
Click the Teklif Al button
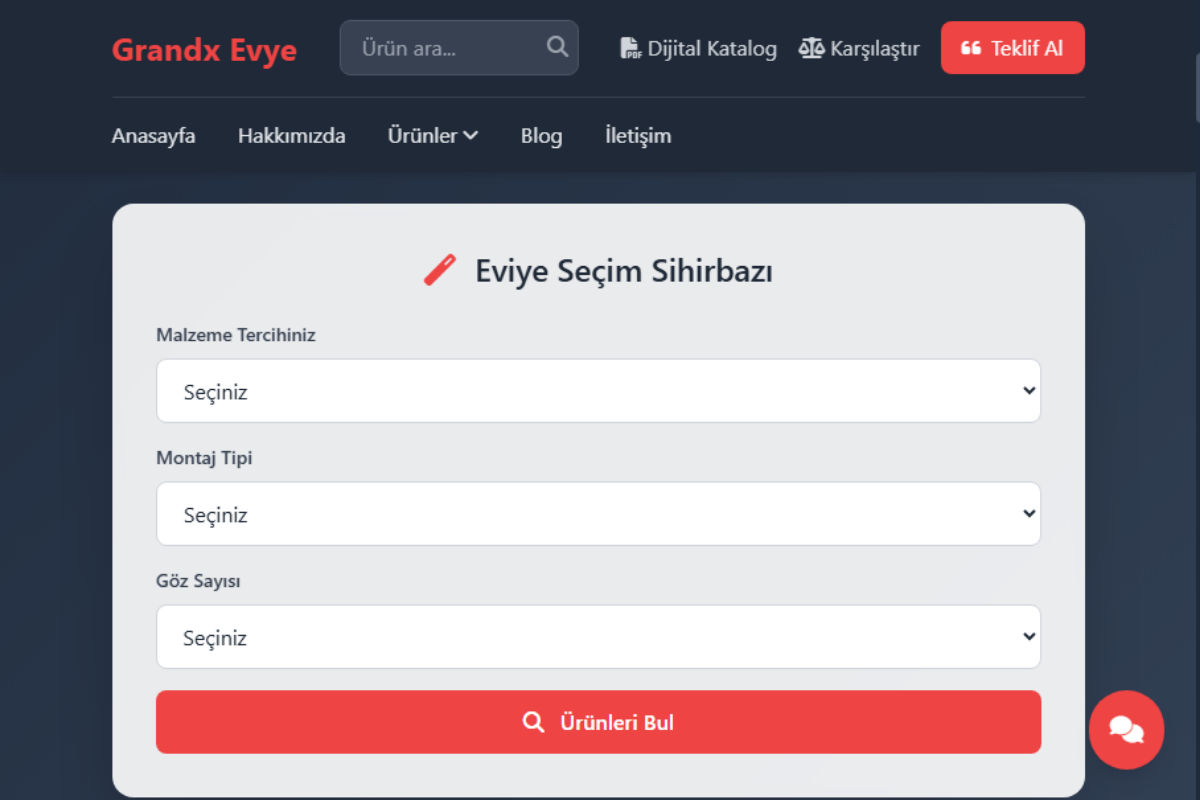point(1012,47)
